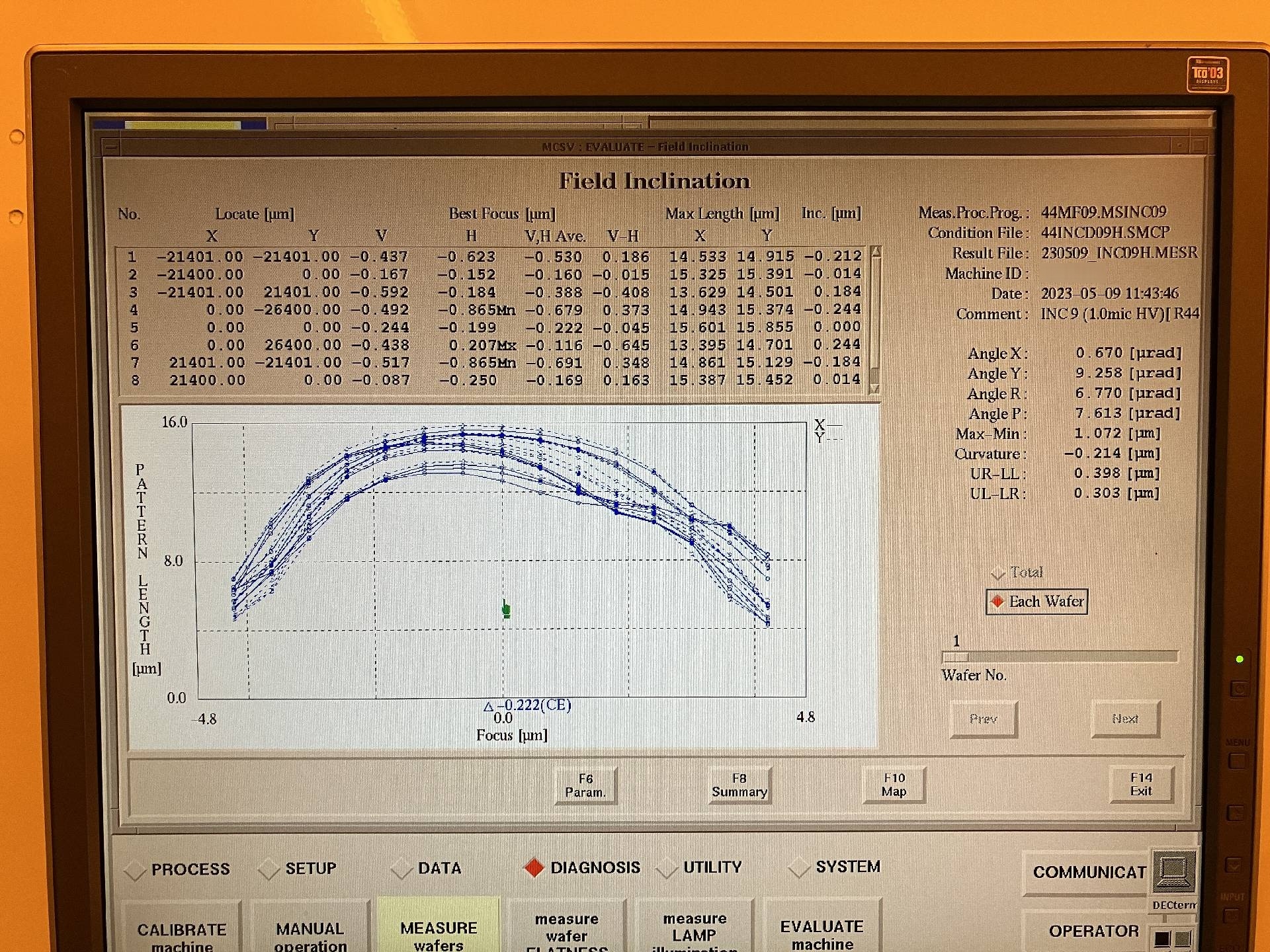This screenshot has height=952, width=1270.
Task: Click the Date value 2023-05-09 11:43:46
Action: tap(1110, 293)
